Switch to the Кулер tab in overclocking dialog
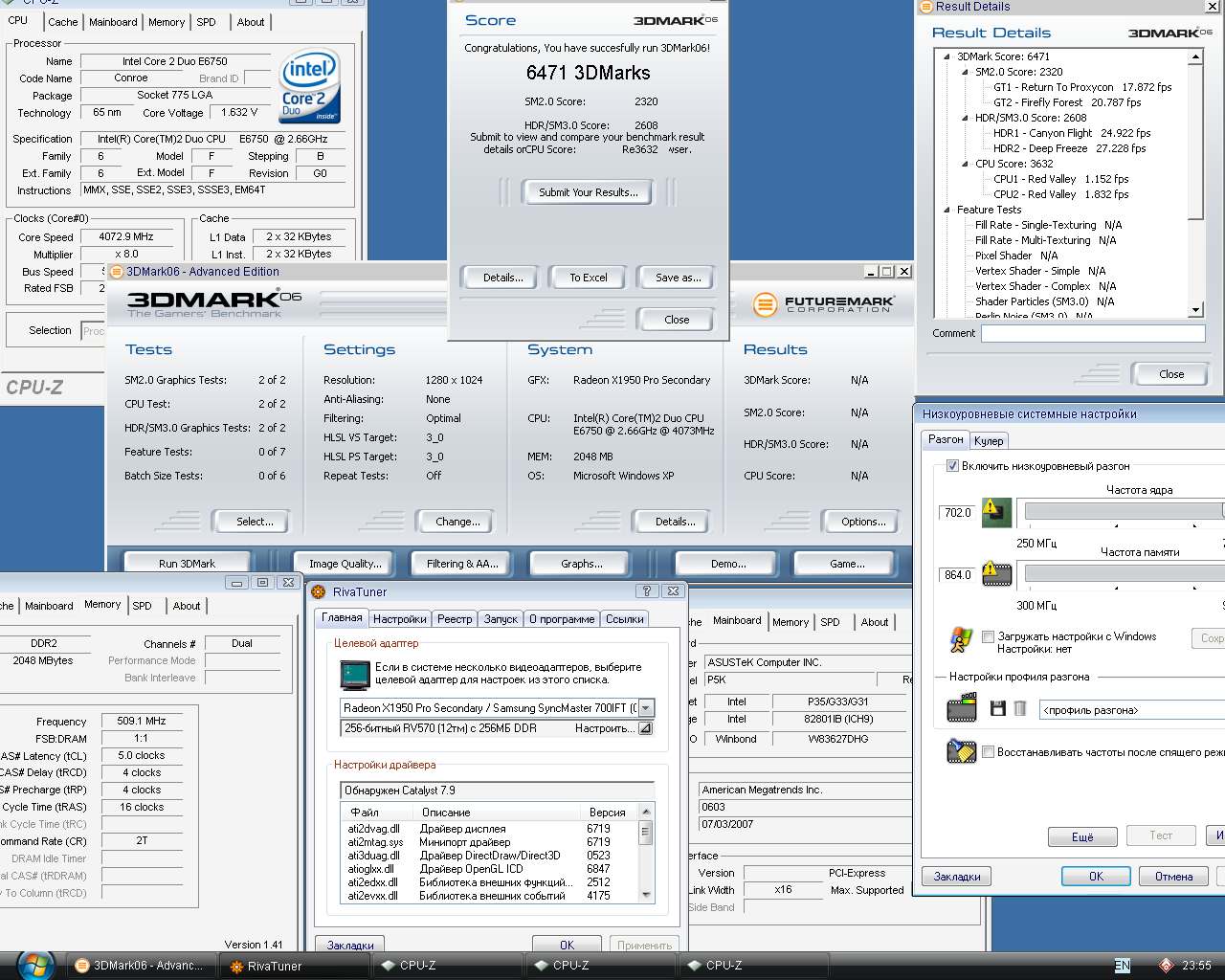This screenshot has height=980, width=1225. point(989,441)
